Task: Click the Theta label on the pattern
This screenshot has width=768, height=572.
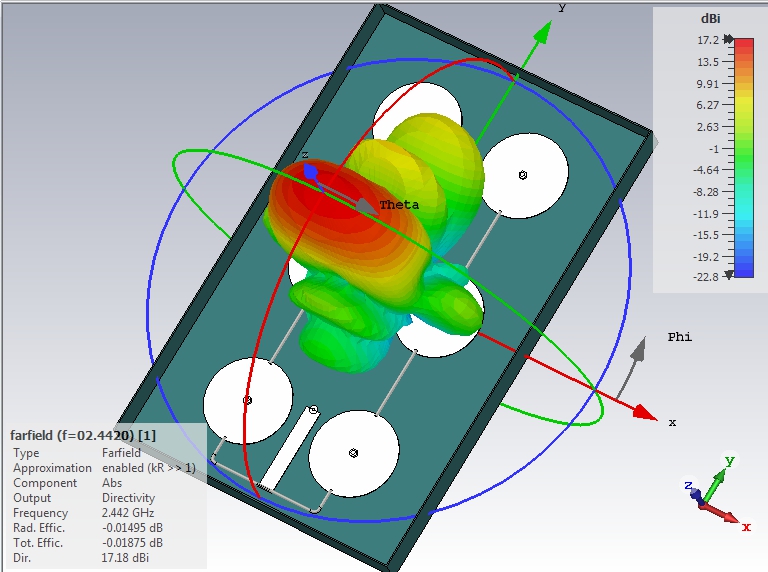Action: (x=399, y=205)
